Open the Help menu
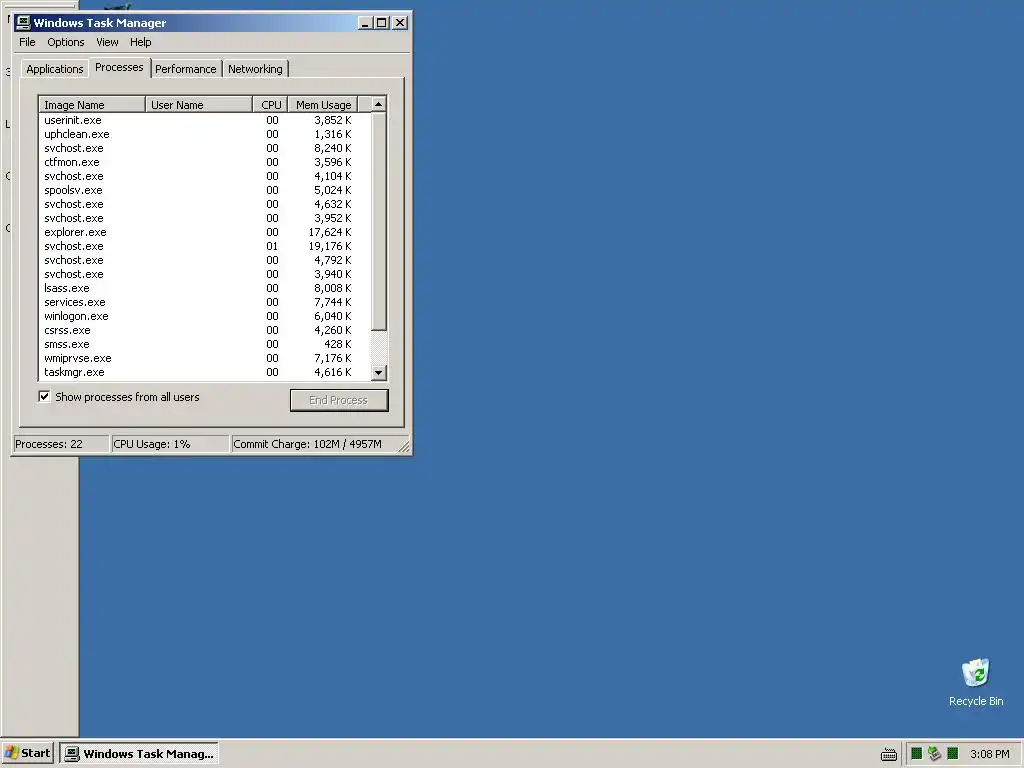Screen dimensions: 1024x768 [x=140, y=42]
